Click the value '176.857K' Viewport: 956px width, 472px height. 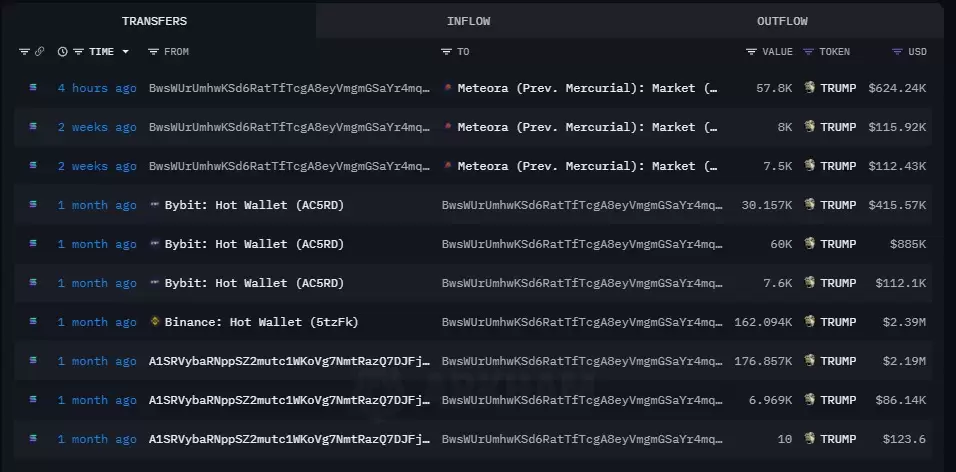pos(763,361)
